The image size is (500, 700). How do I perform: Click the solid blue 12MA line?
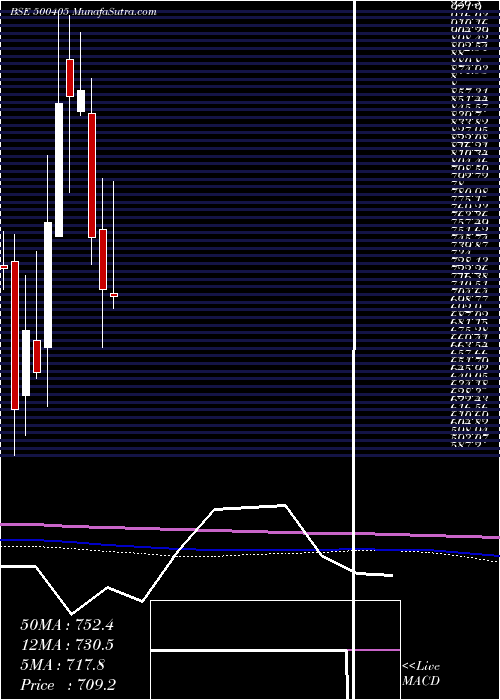250,548
